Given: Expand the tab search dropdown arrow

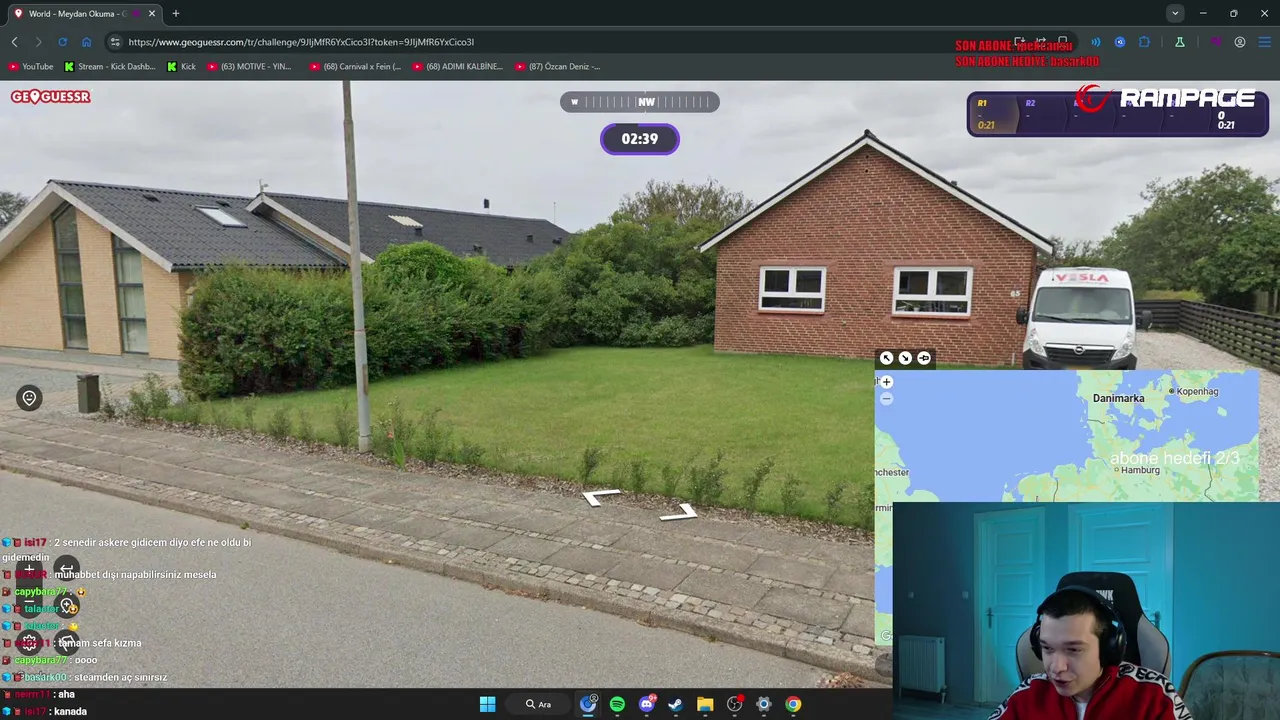Looking at the screenshot, I should pyautogui.click(x=1175, y=13).
